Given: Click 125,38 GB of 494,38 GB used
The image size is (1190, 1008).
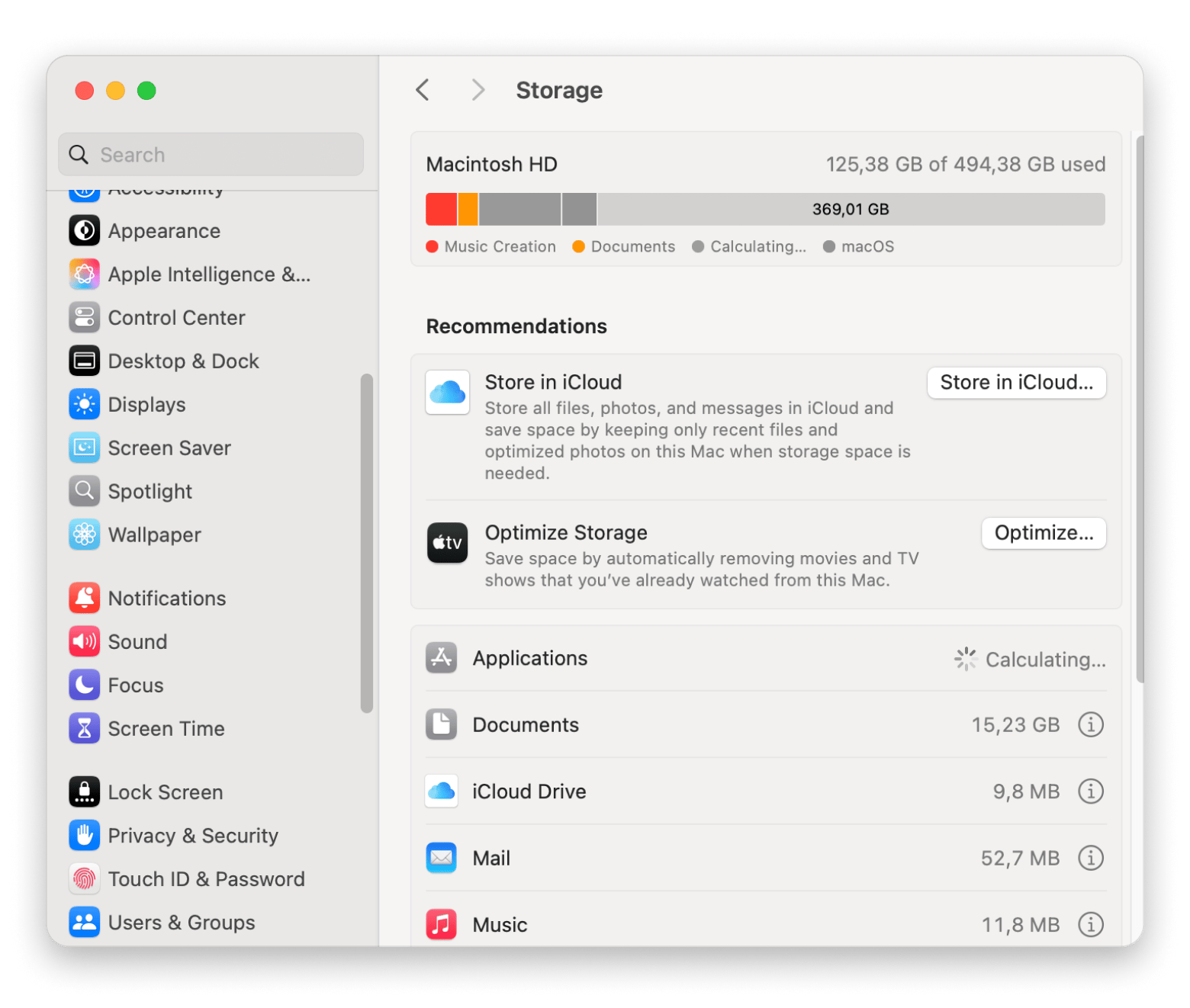Looking at the screenshot, I should tap(966, 164).
